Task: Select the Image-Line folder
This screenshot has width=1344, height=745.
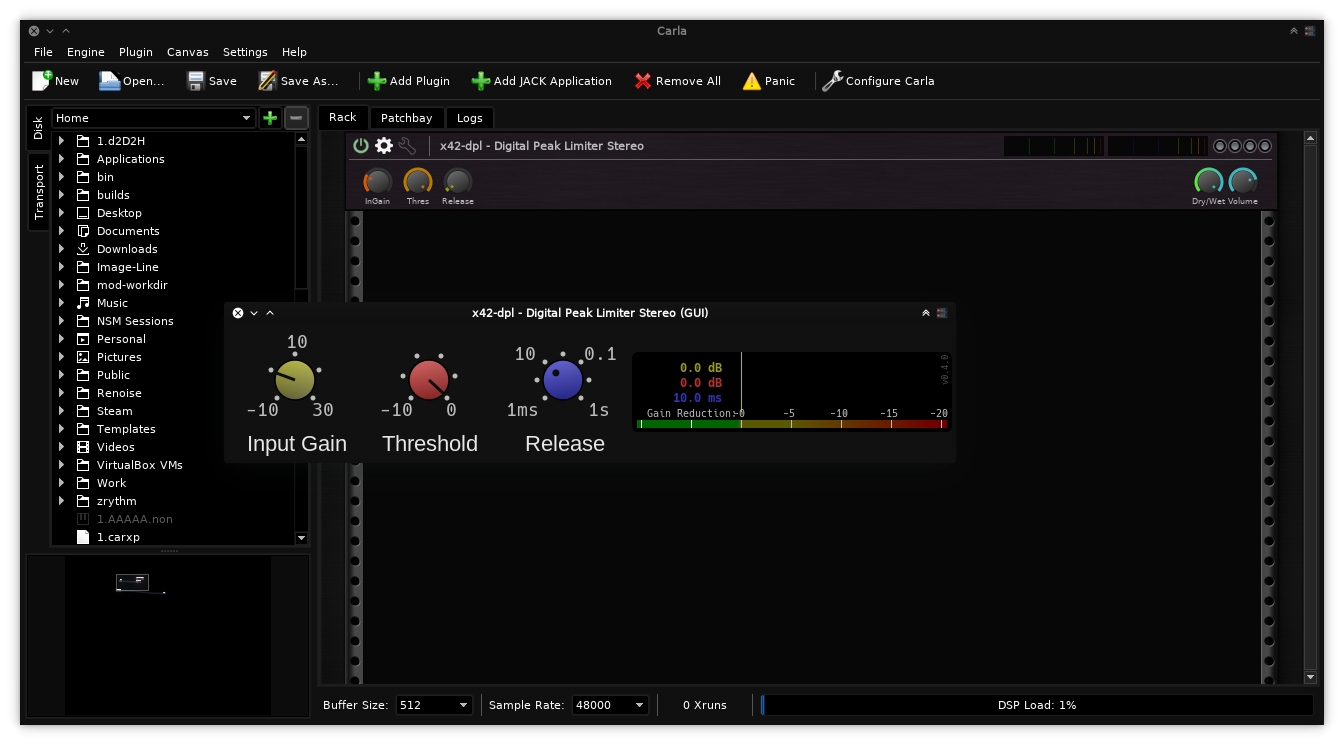Action: 127,267
